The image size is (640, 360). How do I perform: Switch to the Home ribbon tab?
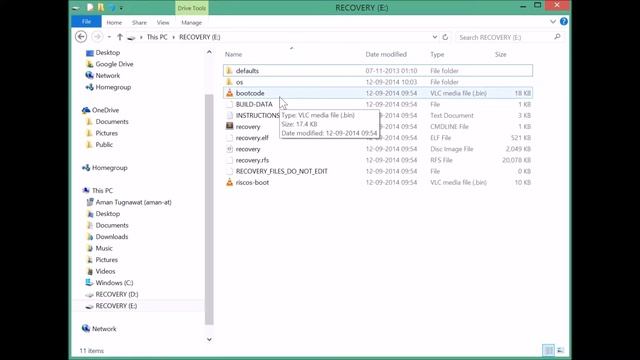click(x=114, y=22)
